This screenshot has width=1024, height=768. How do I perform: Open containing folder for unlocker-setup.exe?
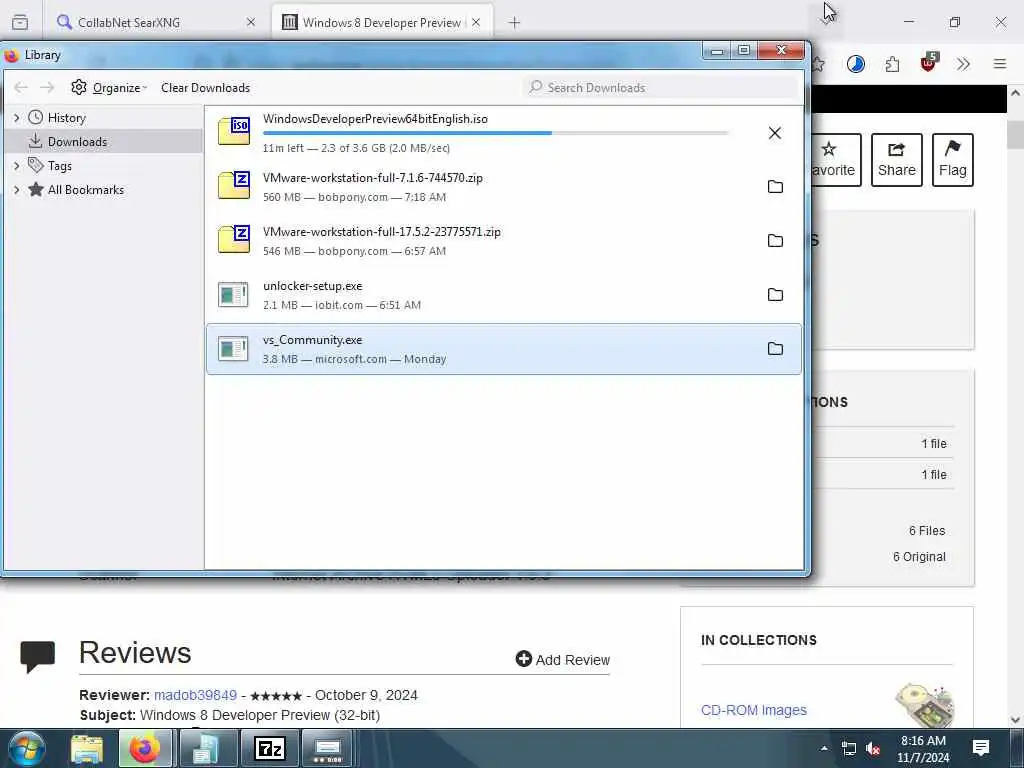click(x=775, y=295)
